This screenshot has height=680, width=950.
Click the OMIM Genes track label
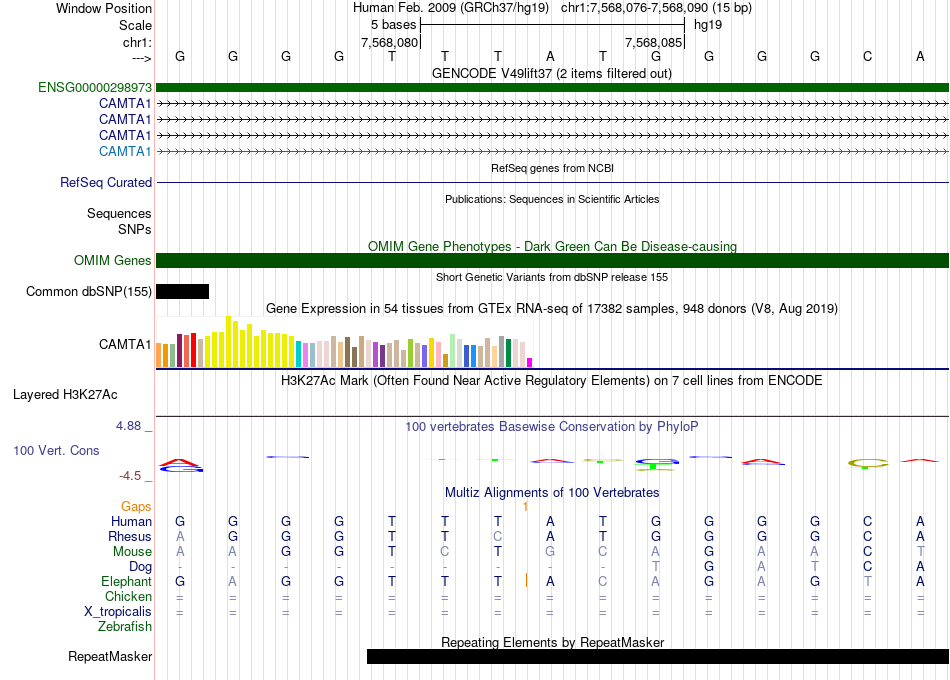[x=113, y=261]
